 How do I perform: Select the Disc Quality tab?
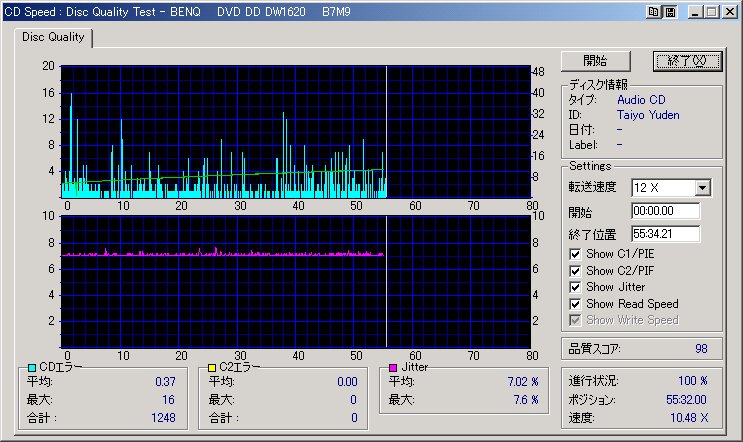pyautogui.click(x=54, y=37)
